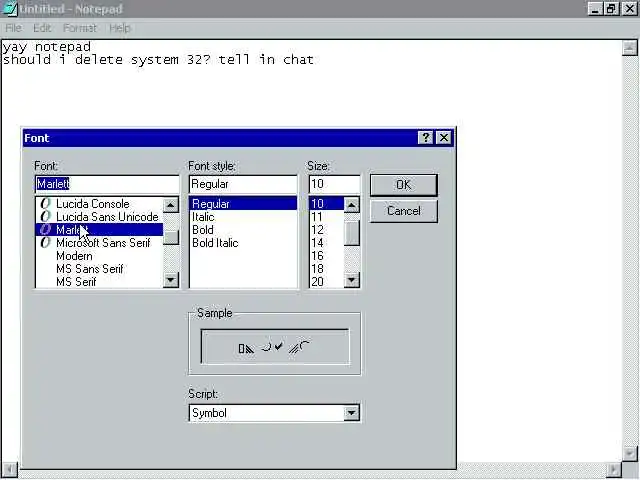Open the Help menu in Notepad
The height and width of the screenshot is (480, 640).
pos(120,28)
